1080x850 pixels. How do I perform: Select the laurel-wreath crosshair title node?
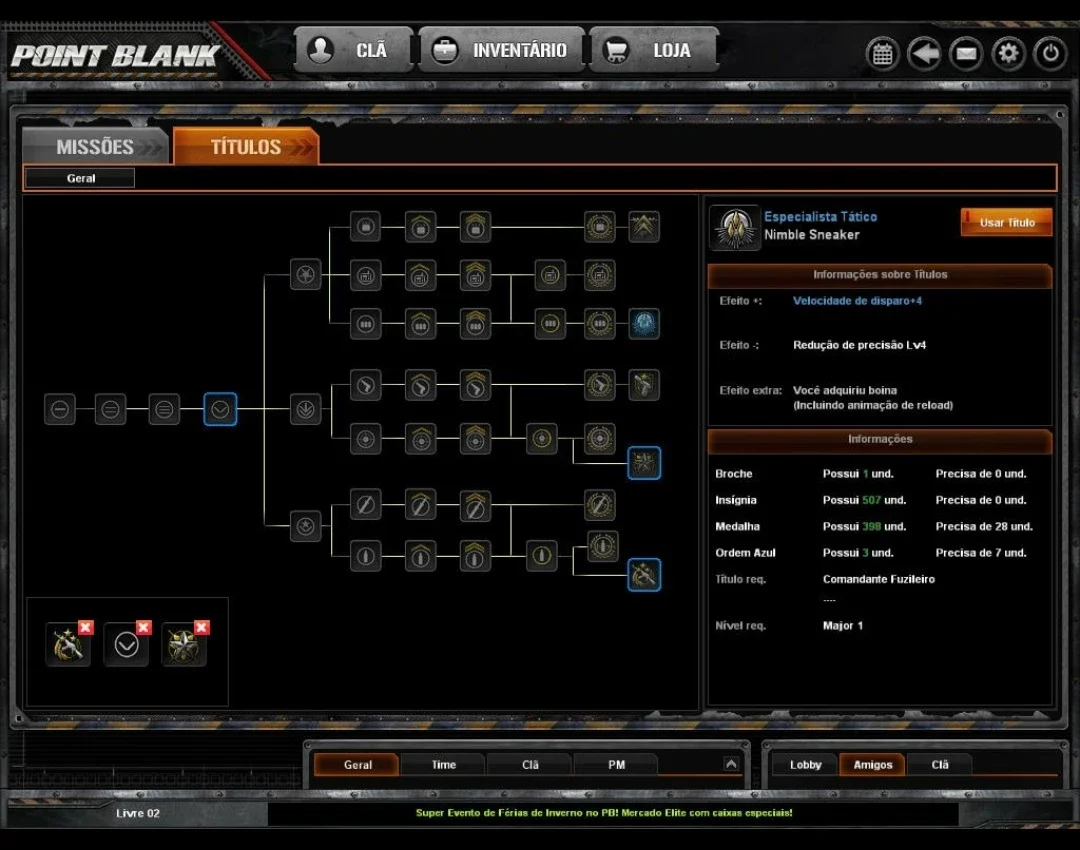point(600,439)
